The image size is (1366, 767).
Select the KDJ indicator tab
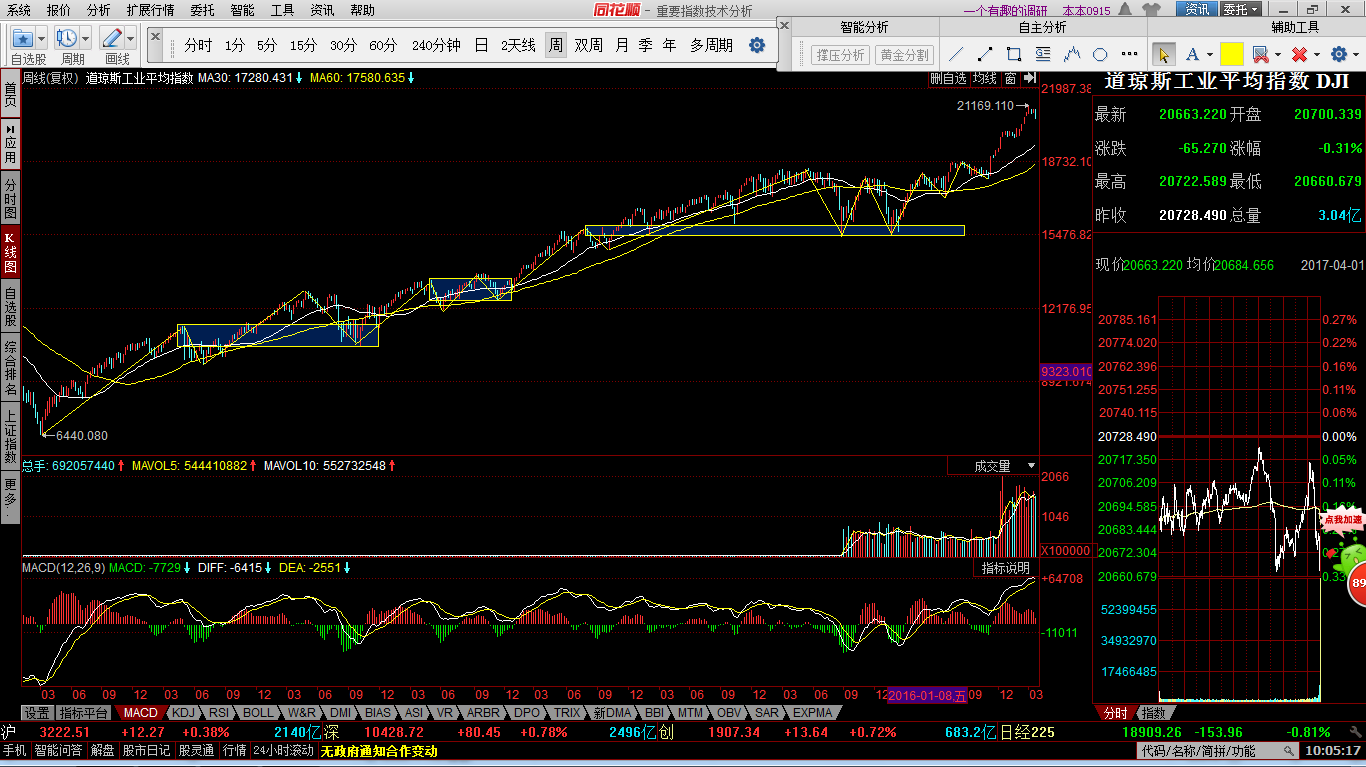(x=182, y=713)
